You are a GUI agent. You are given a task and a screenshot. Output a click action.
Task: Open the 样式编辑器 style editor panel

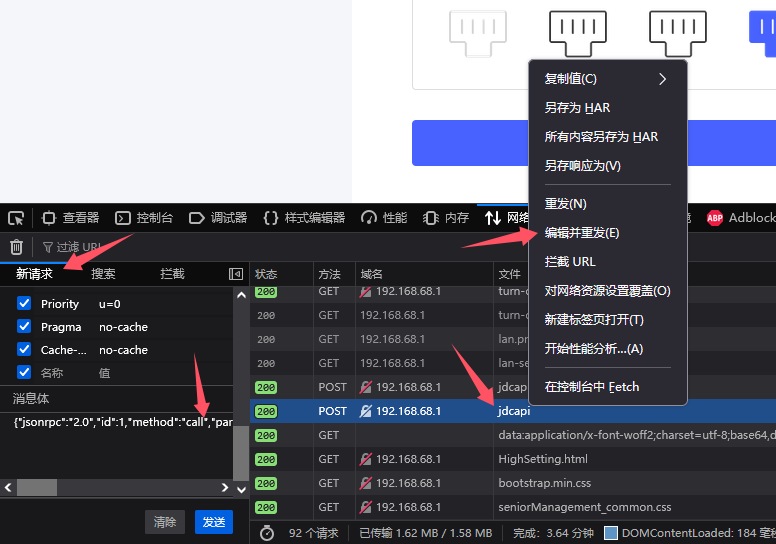pyautogui.click(x=304, y=218)
